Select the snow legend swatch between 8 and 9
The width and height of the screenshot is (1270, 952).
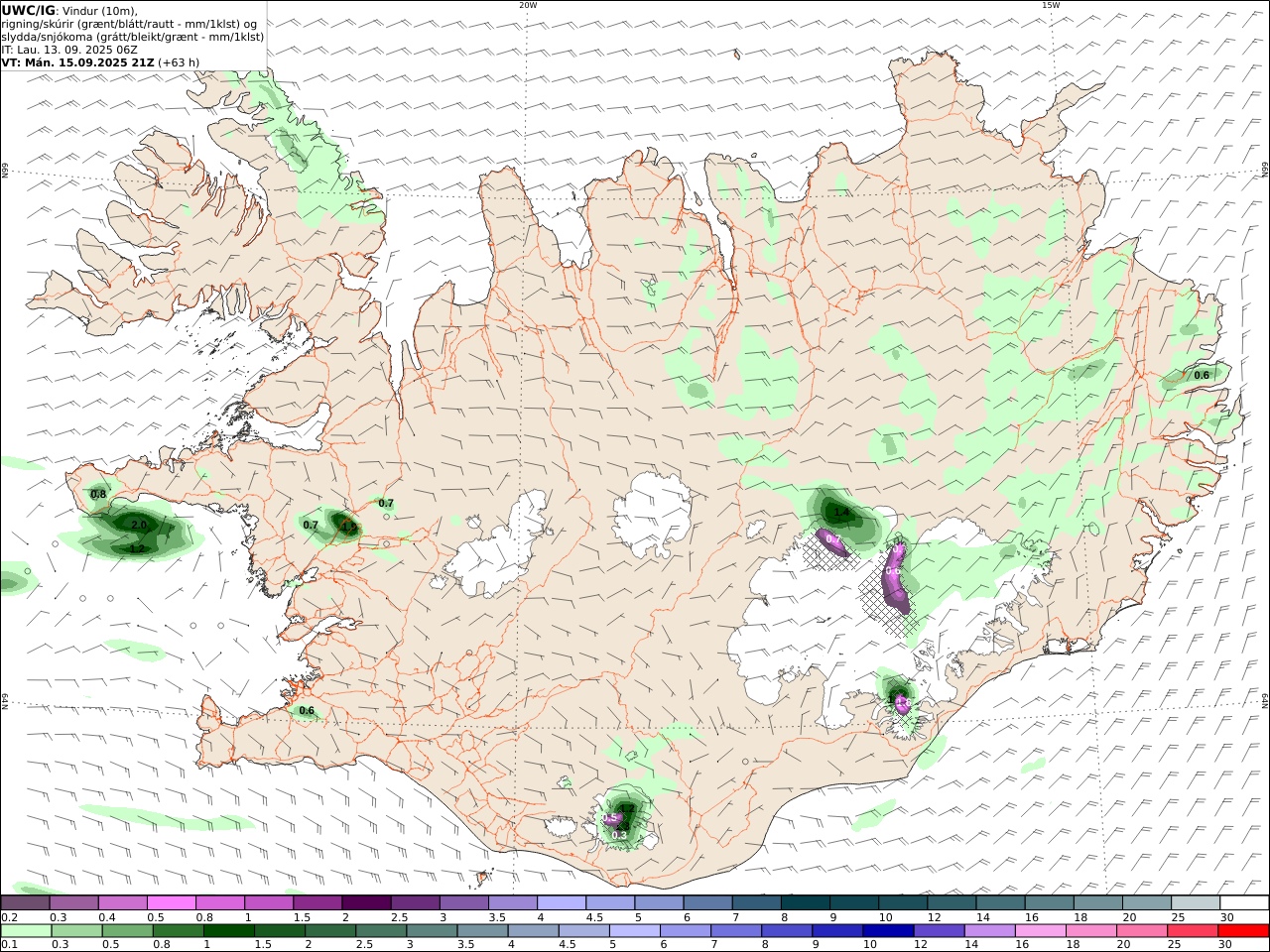click(x=805, y=903)
